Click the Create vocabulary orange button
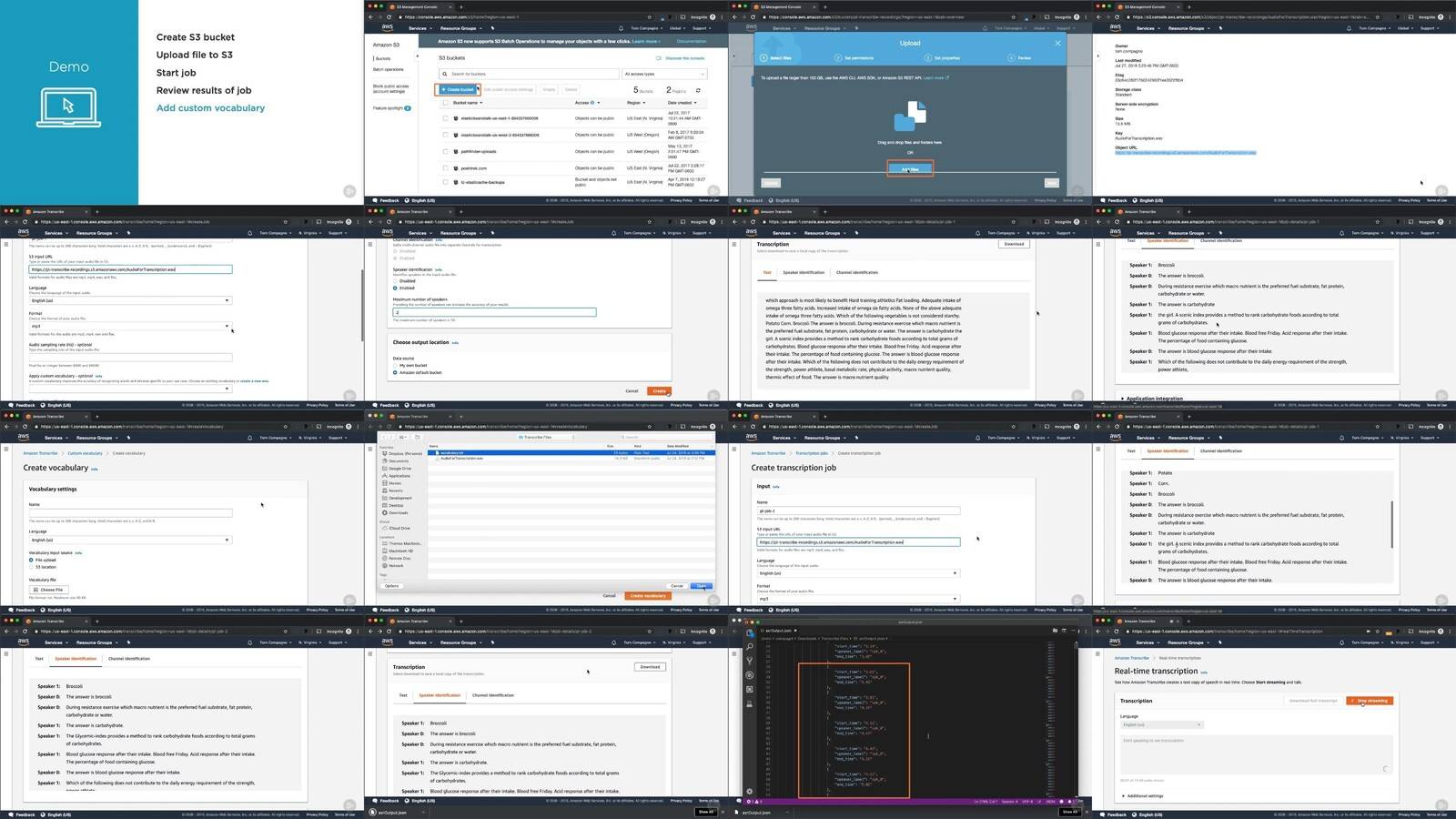1456x819 pixels. tap(648, 595)
